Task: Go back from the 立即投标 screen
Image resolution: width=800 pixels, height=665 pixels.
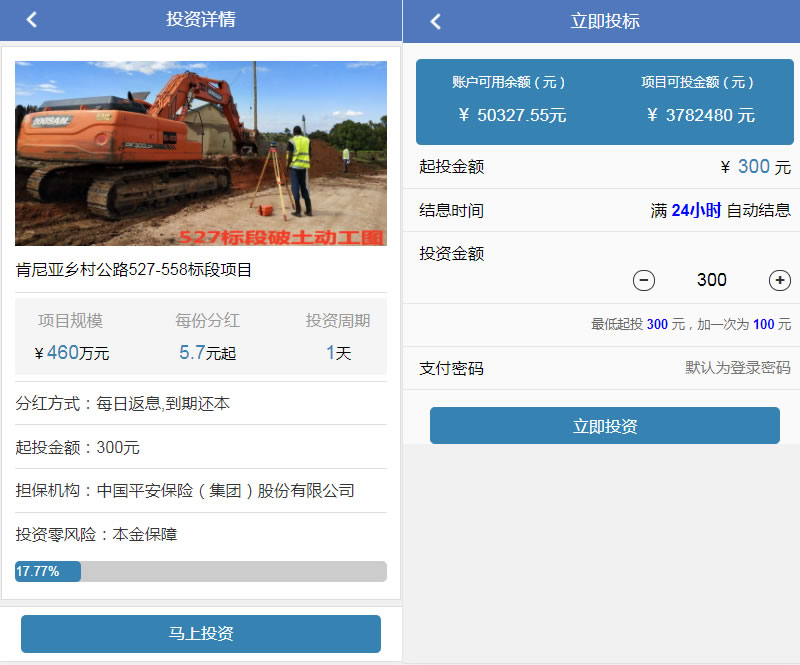Action: point(435,21)
